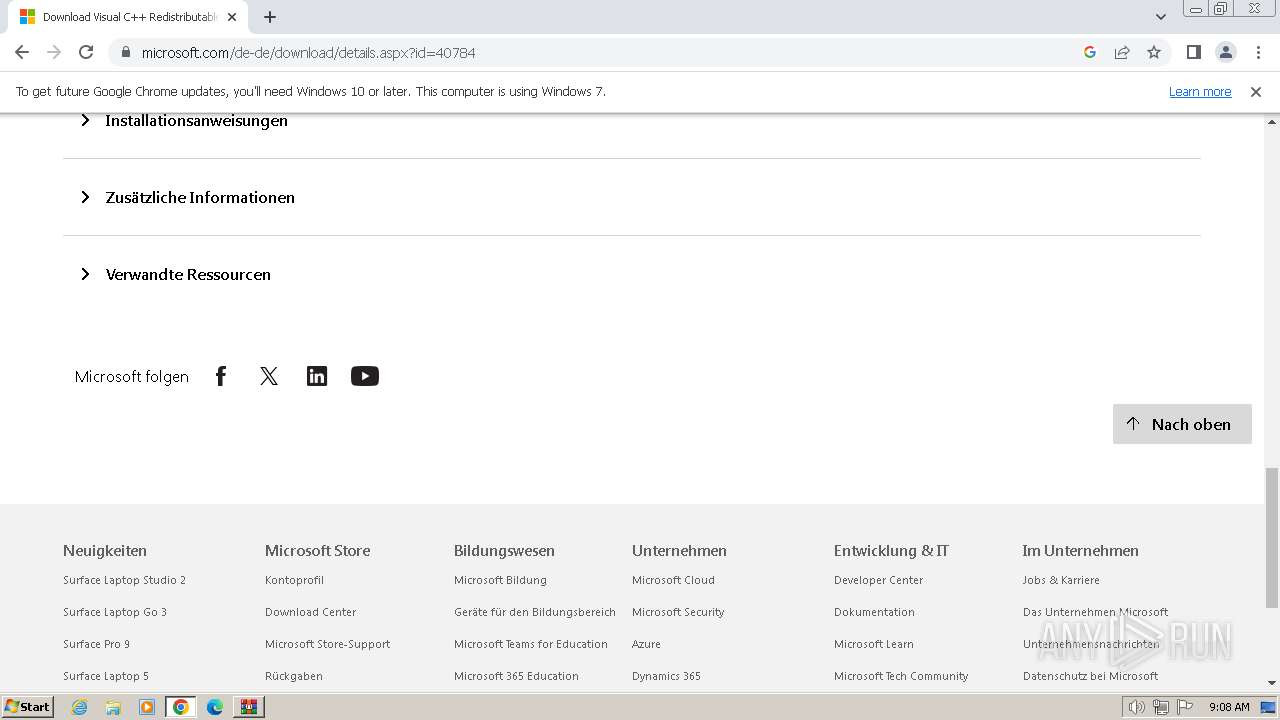
Task: Open the Download Center footer link
Action: [x=310, y=612]
